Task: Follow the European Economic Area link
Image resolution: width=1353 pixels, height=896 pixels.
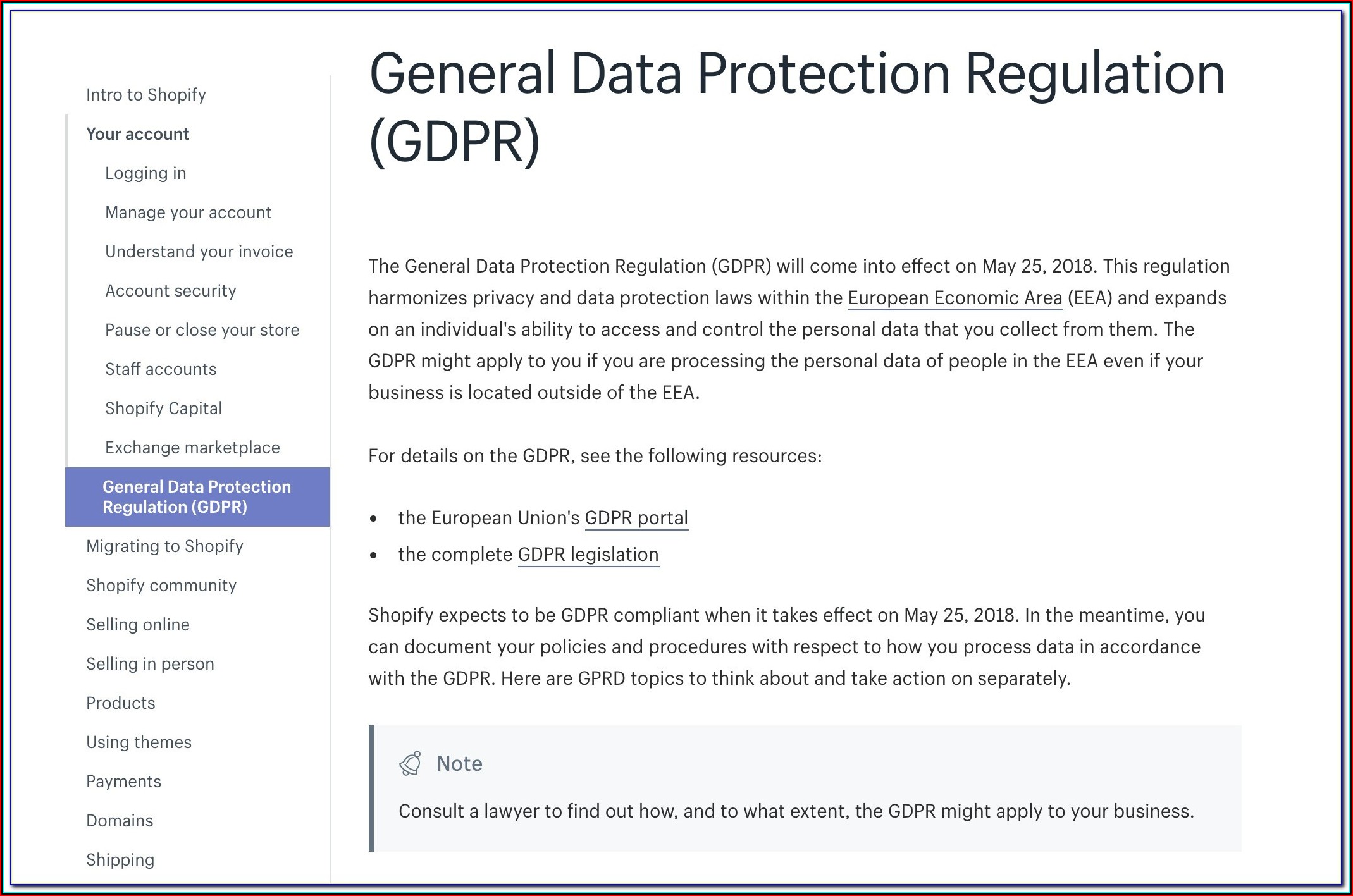Action: 955,298
